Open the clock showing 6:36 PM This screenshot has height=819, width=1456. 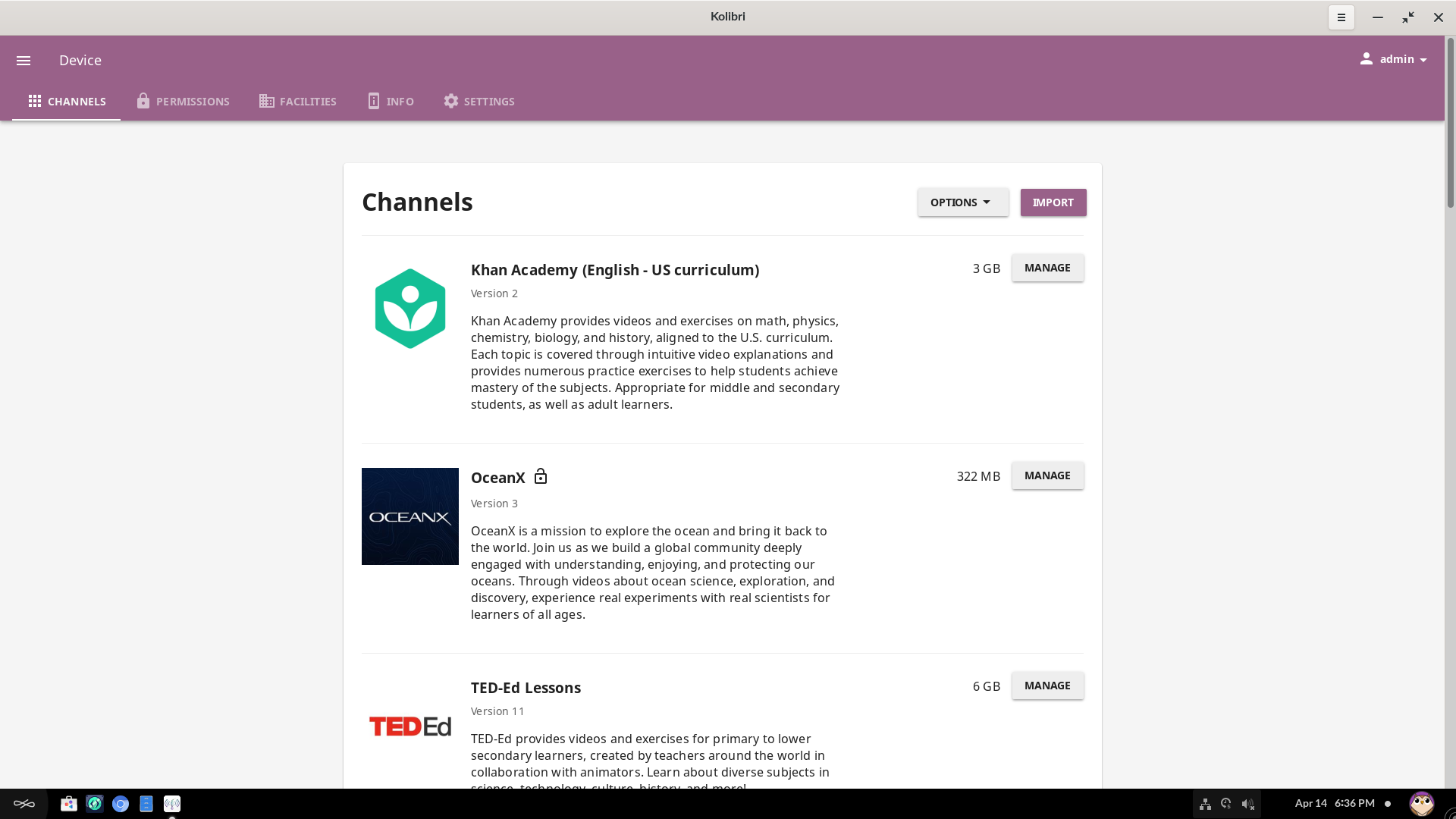click(x=1335, y=803)
